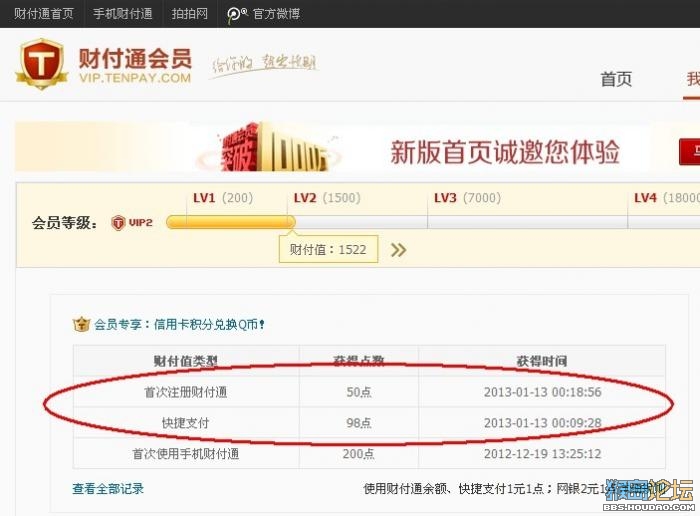Open 信用卡积分兑换Q币 link
Viewport: 700px width, 516px height.
coord(209,325)
